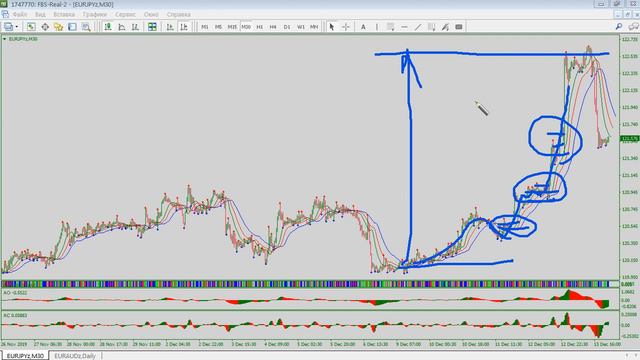Open the Navigator star-folder icon
The width and height of the screenshot is (640, 360).
(x=58, y=27)
